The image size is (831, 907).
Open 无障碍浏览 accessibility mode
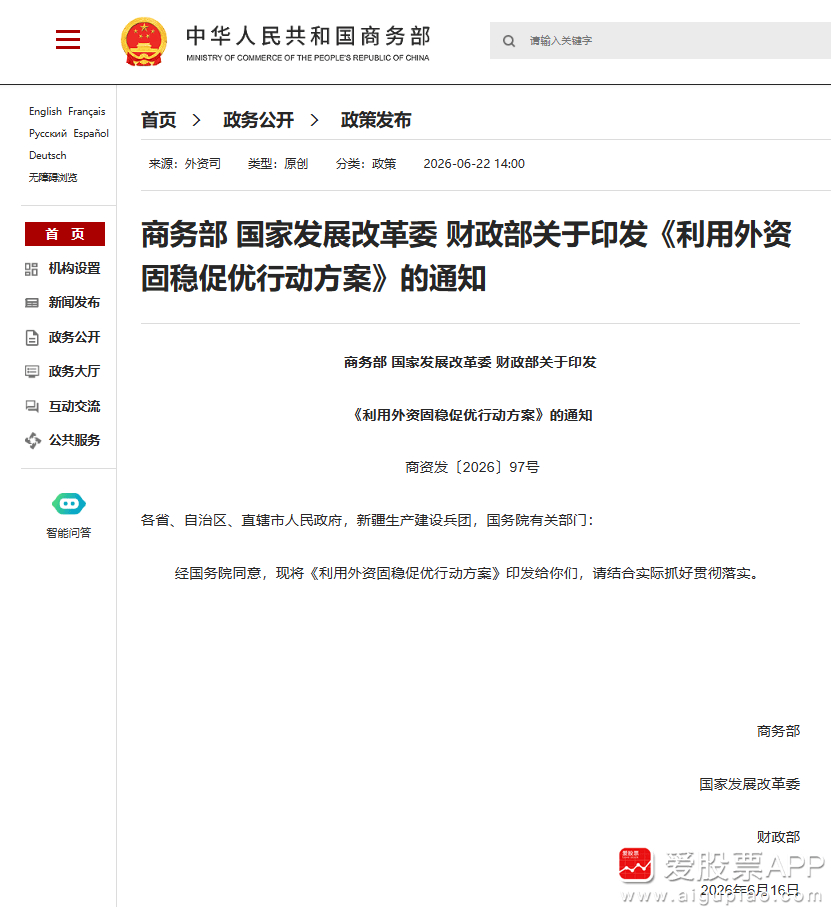point(53,177)
